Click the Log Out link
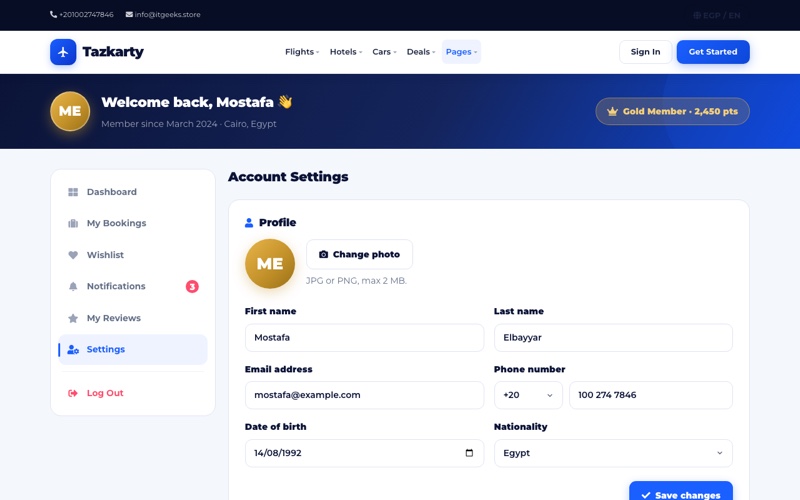The width and height of the screenshot is (800, 500). [x=133, y=393]
